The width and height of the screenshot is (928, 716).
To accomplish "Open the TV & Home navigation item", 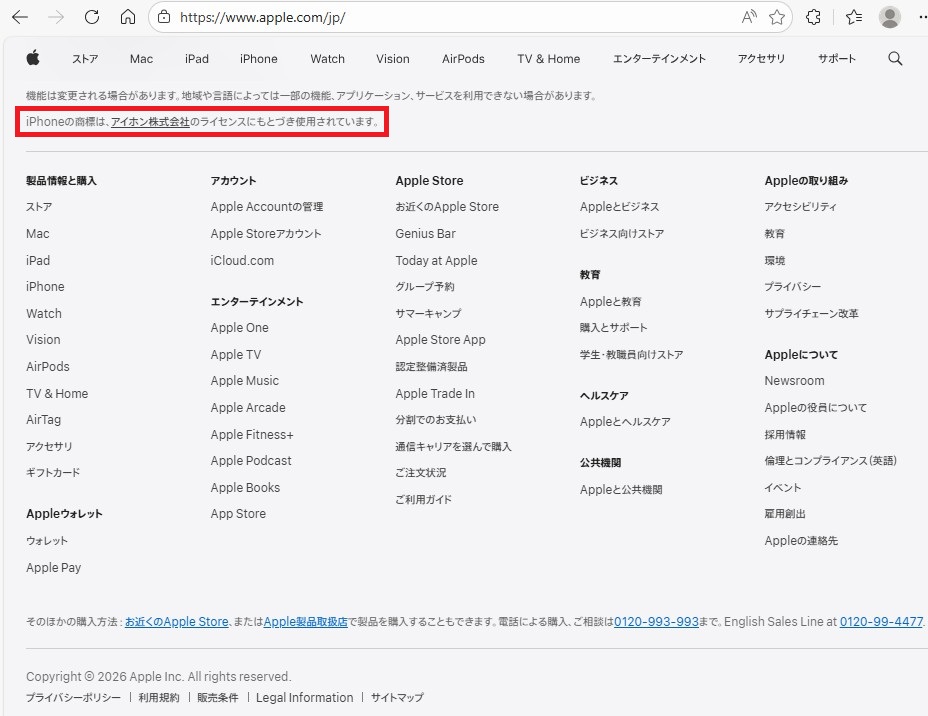I will pos(548,59).
